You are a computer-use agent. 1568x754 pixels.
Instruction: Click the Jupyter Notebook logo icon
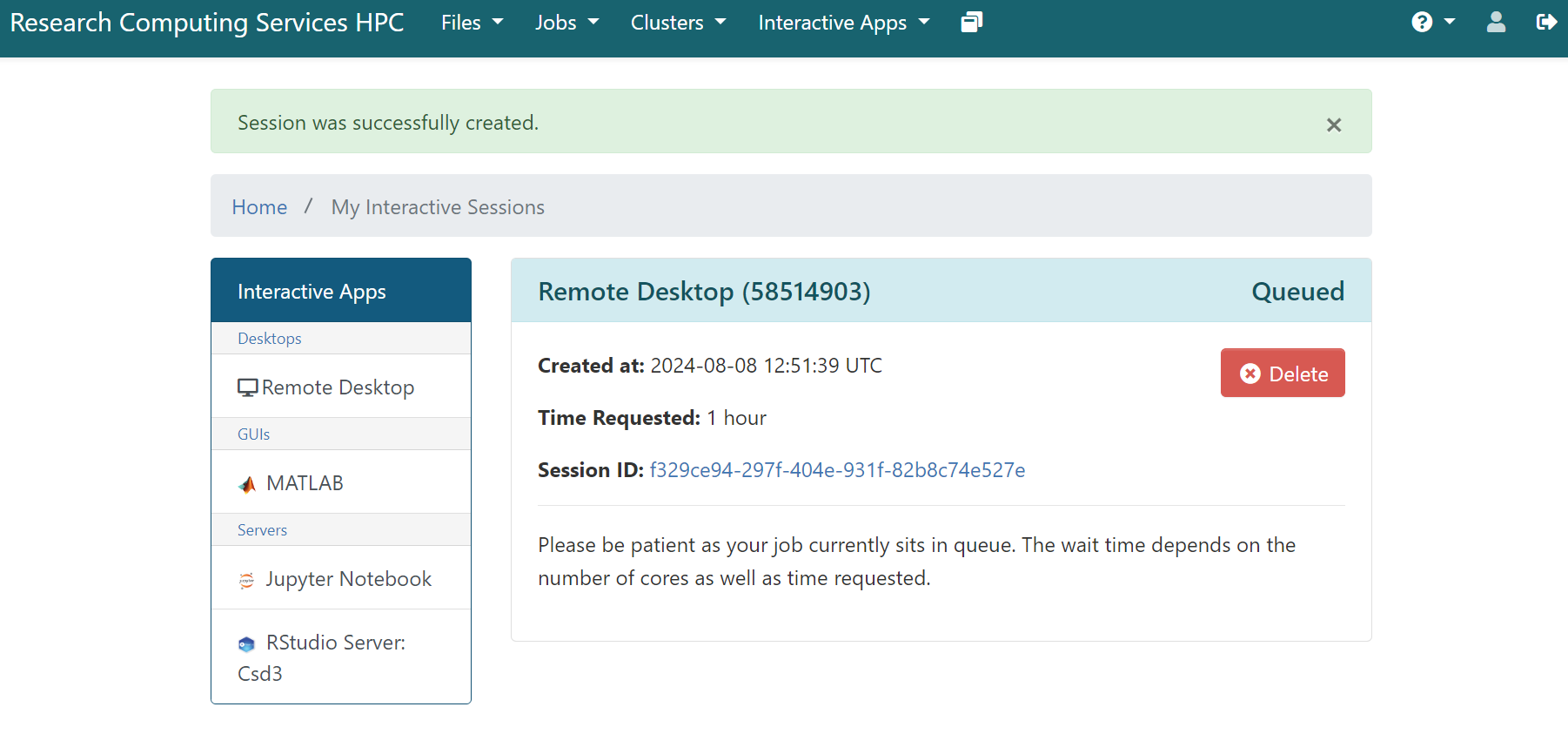click(247, 580)
